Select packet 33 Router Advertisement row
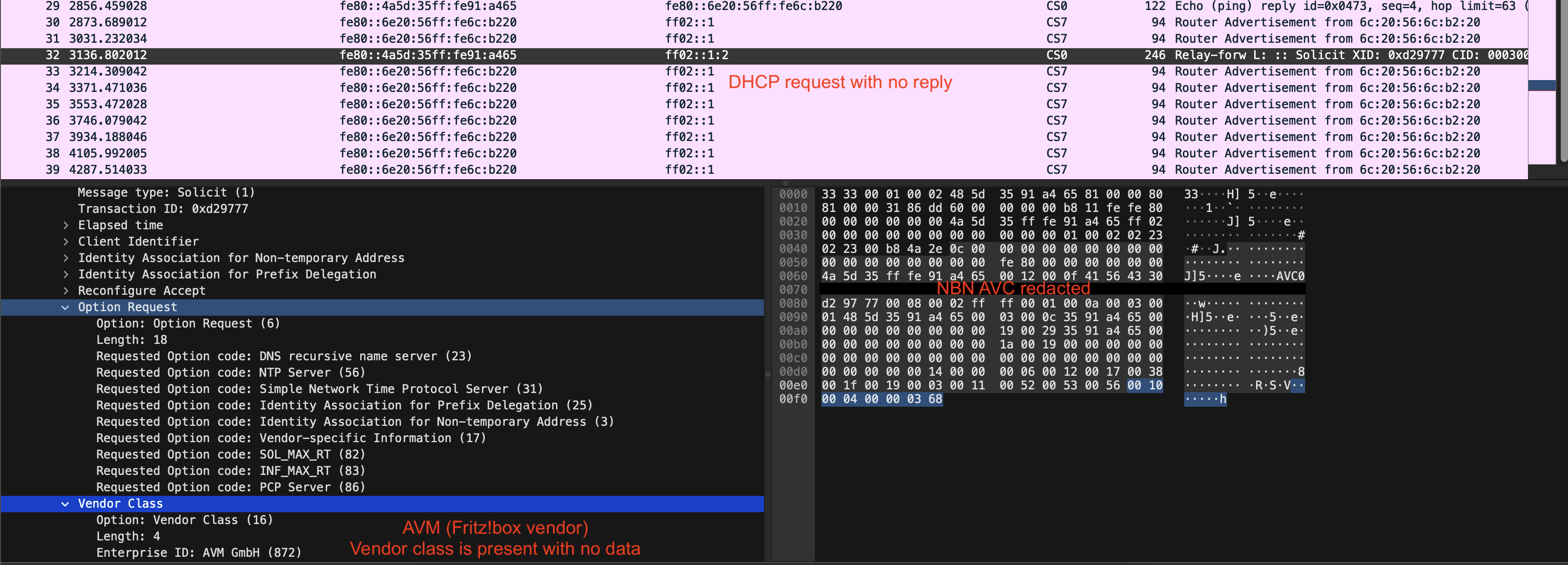The image size is (1568, 565). (764, 72)
